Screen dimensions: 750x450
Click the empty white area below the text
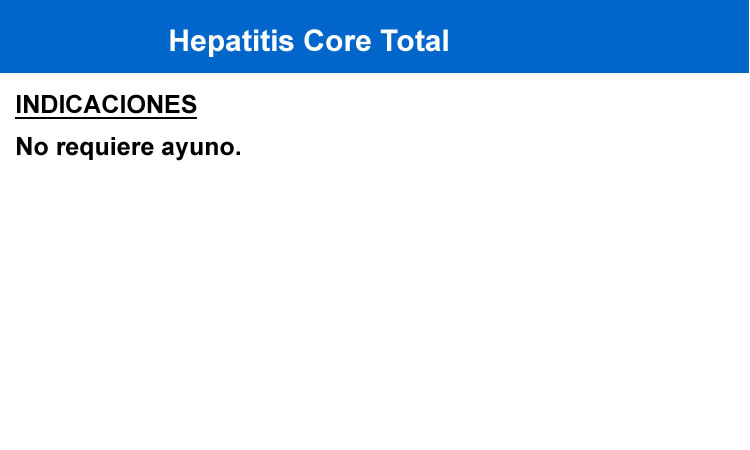[x=375, y=306]
